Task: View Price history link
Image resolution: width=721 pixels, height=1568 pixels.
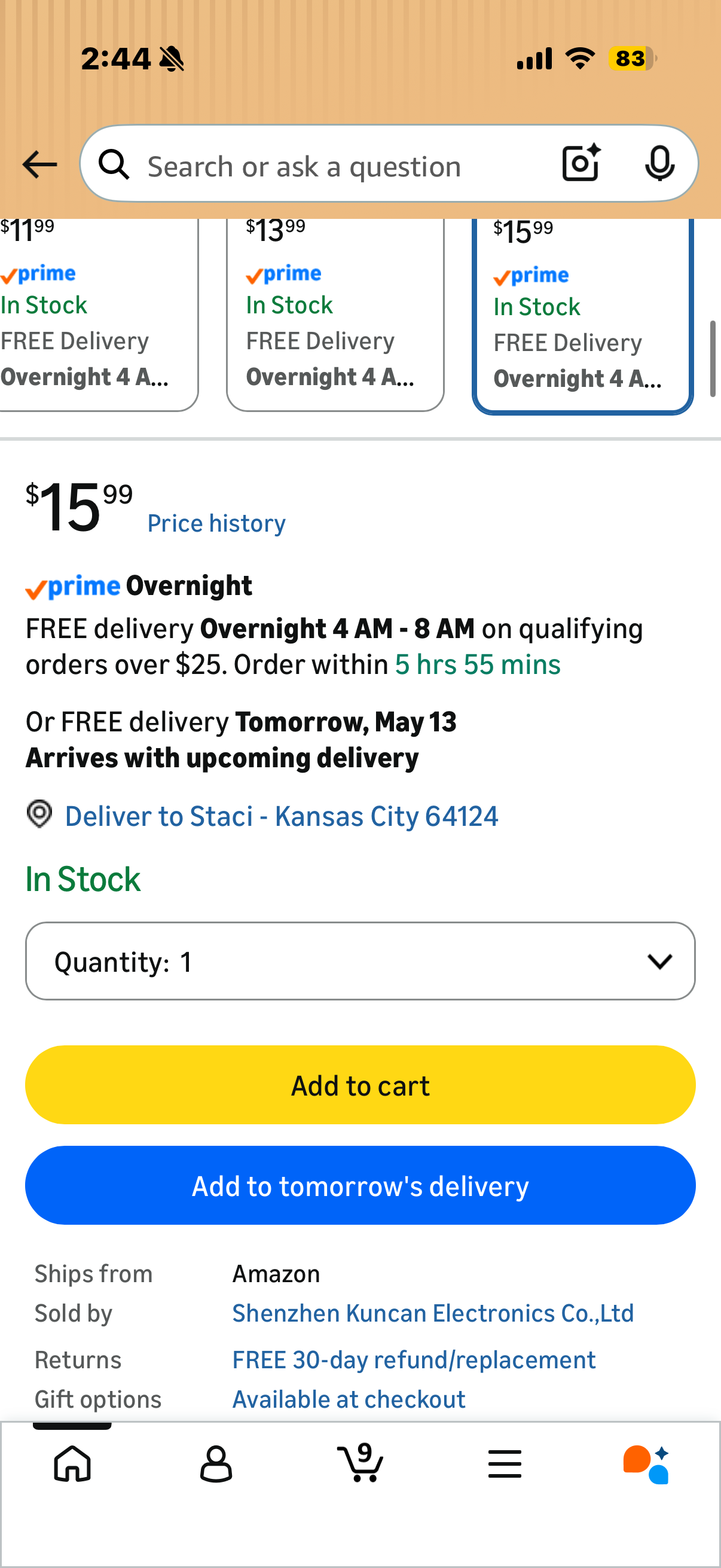Action: (x=216, y=523)
